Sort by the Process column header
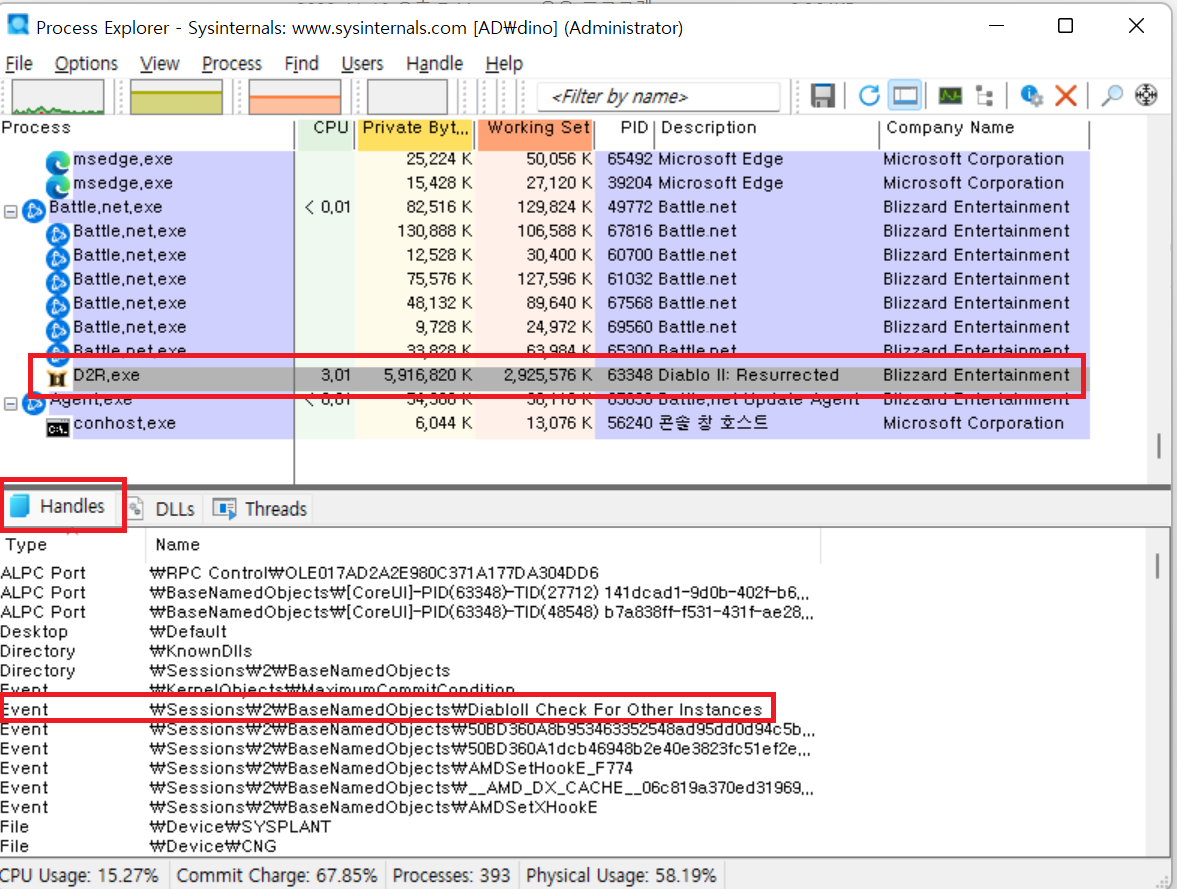The height and width of the screenshot is (889, 1177). (146, 128)
